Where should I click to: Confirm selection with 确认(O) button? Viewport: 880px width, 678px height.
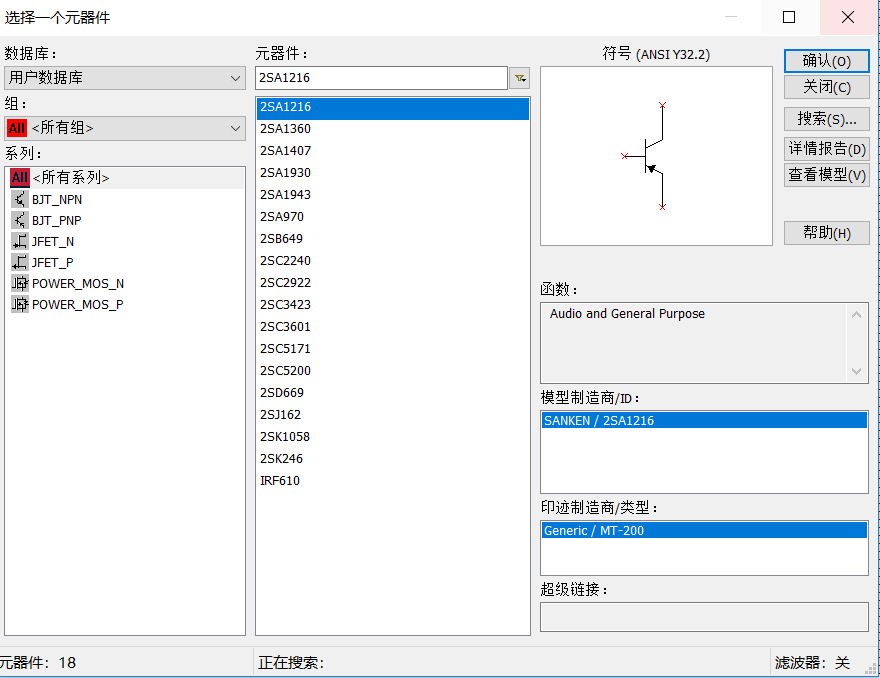click(x=827, y=61)
